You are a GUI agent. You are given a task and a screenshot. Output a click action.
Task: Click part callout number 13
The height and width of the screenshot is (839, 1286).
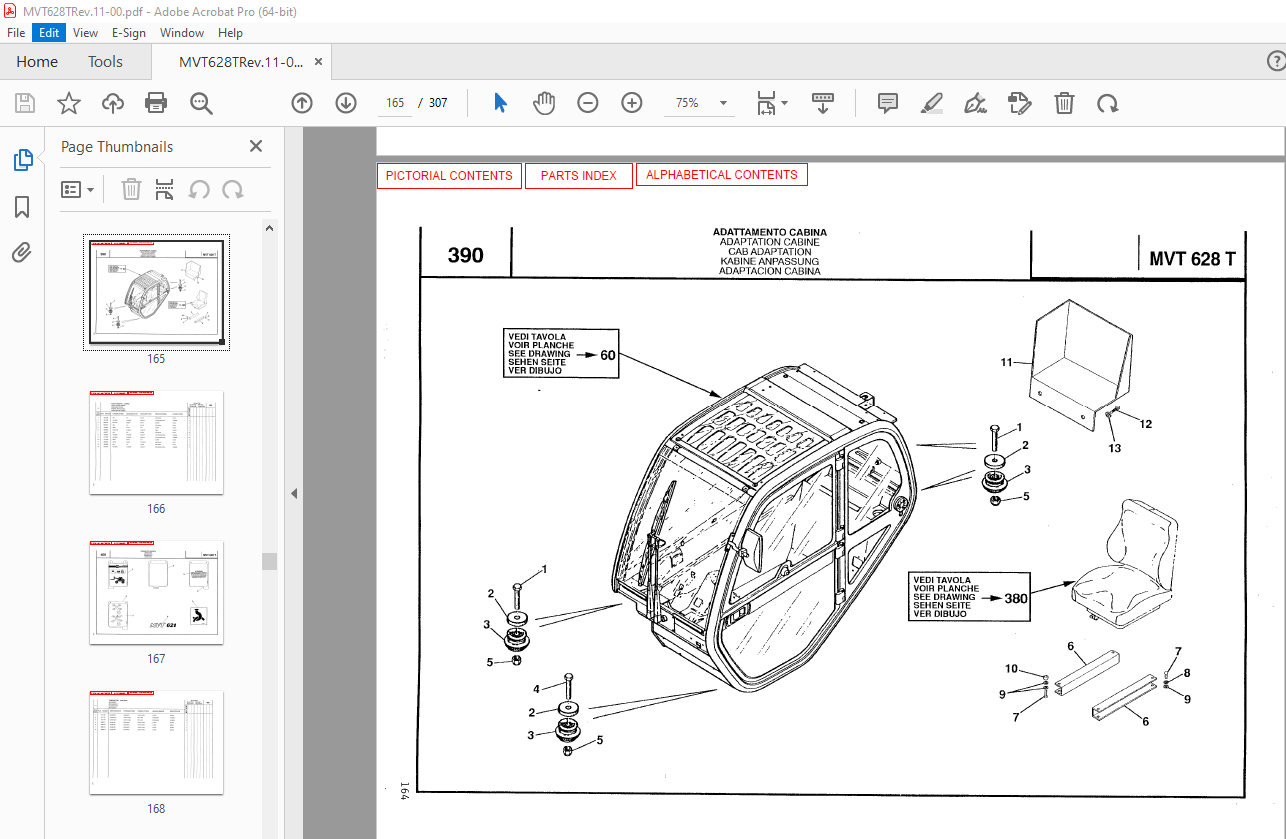[1114, 448]
